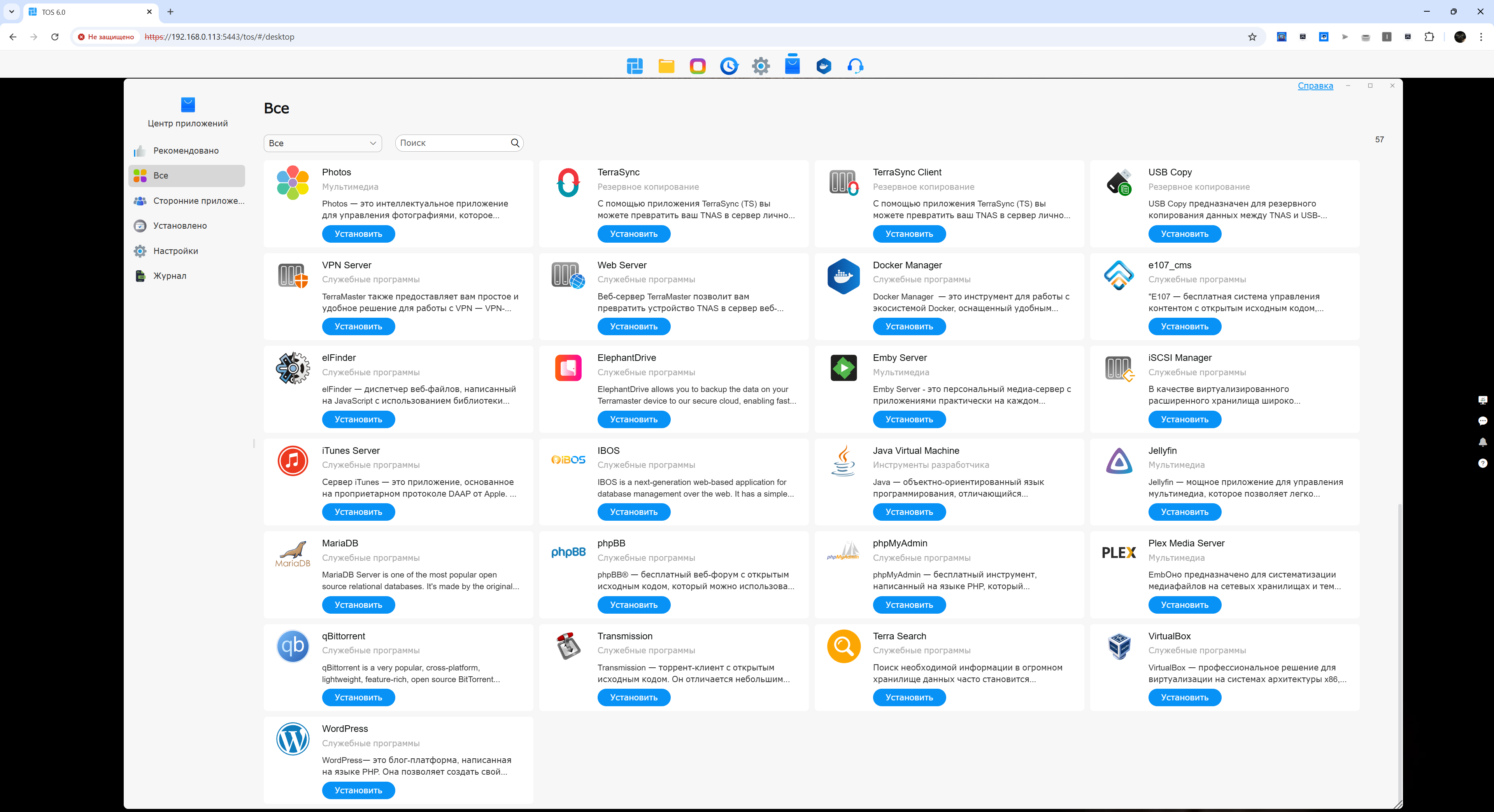Click the VirtualBox cube icon
Screen dimensions: 1494x812
pos(1119,646)
